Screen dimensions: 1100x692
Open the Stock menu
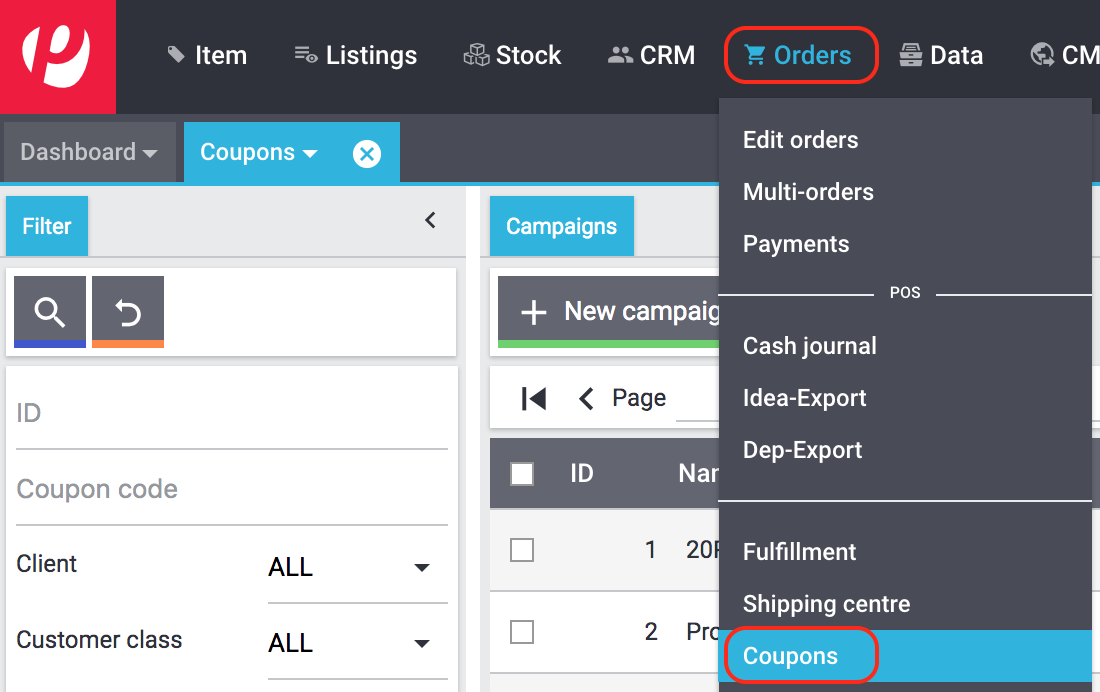click(x=512, y=55)
